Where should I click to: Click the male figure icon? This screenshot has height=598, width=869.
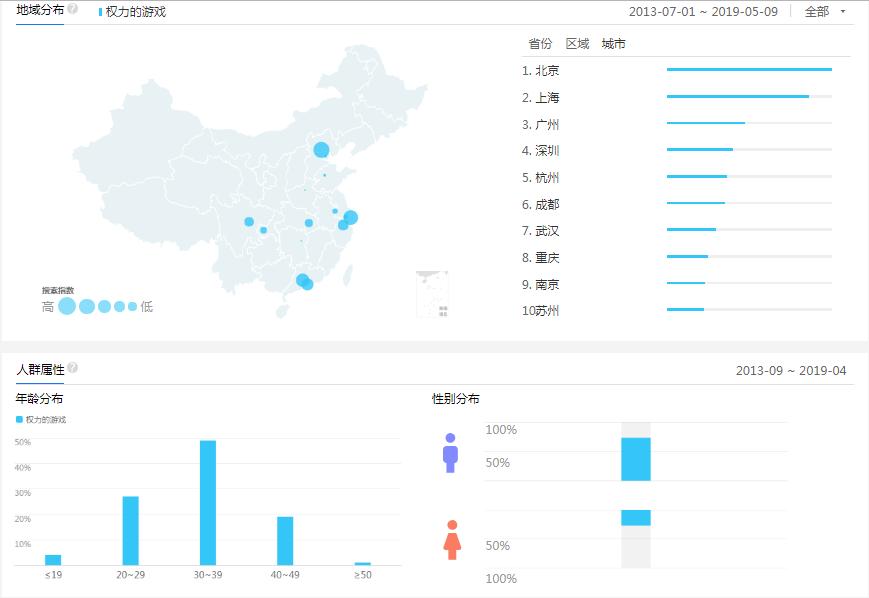pyautogui.click(x=450, y=453)
